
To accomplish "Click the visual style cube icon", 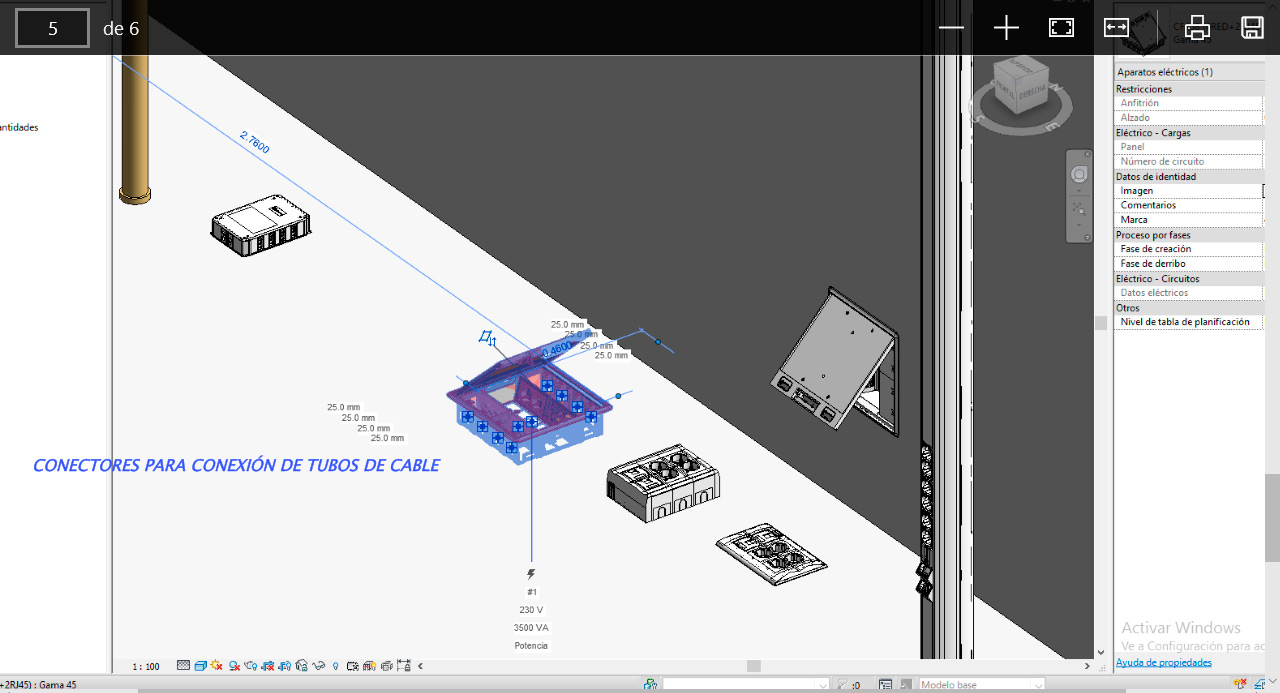I will tap(200, 666).
